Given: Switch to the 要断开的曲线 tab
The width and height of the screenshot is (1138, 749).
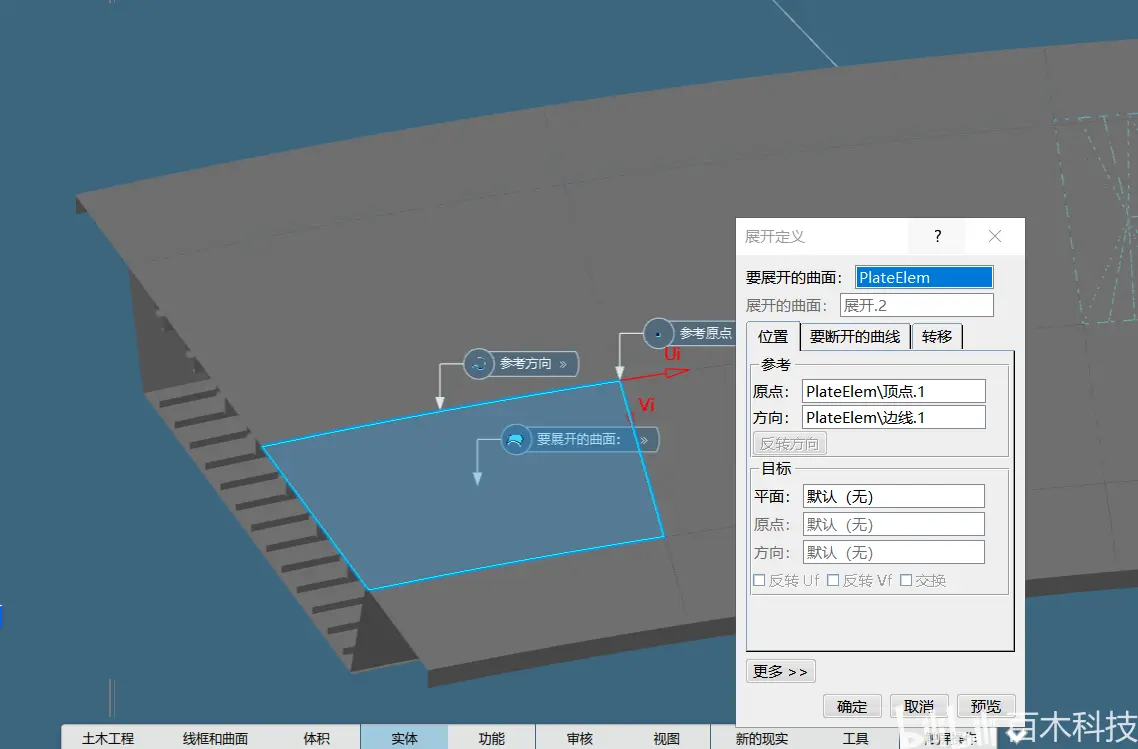Looking at the screenshot, I should (x=855, y=337).
